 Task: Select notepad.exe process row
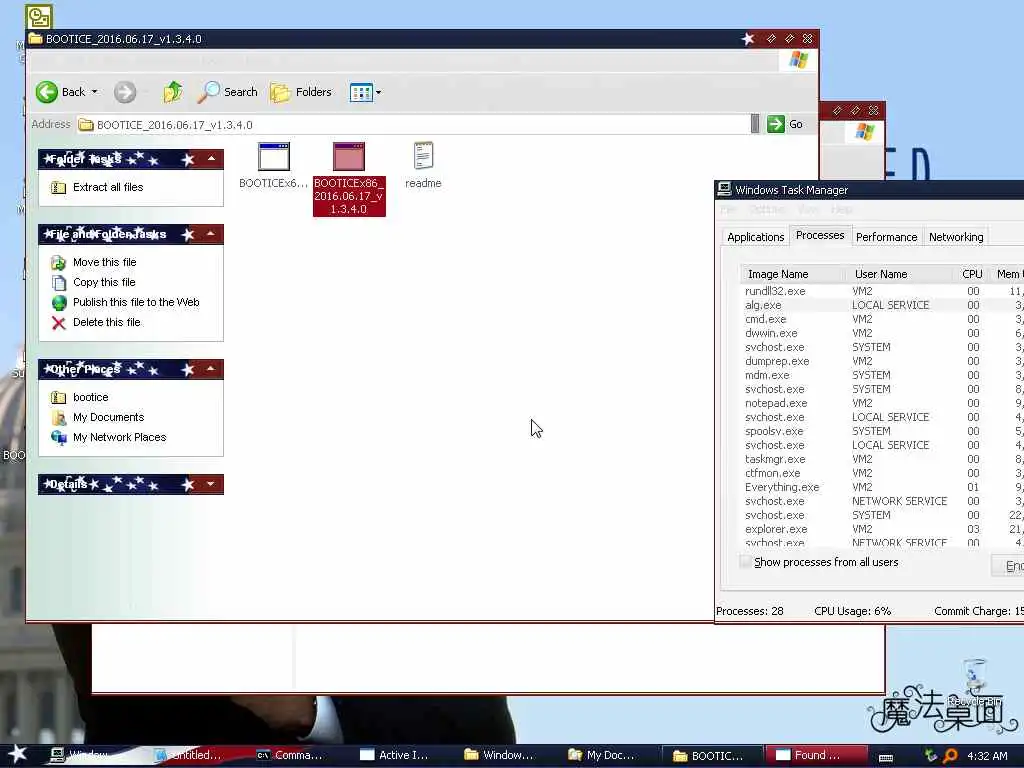click(x=882, y=403)
